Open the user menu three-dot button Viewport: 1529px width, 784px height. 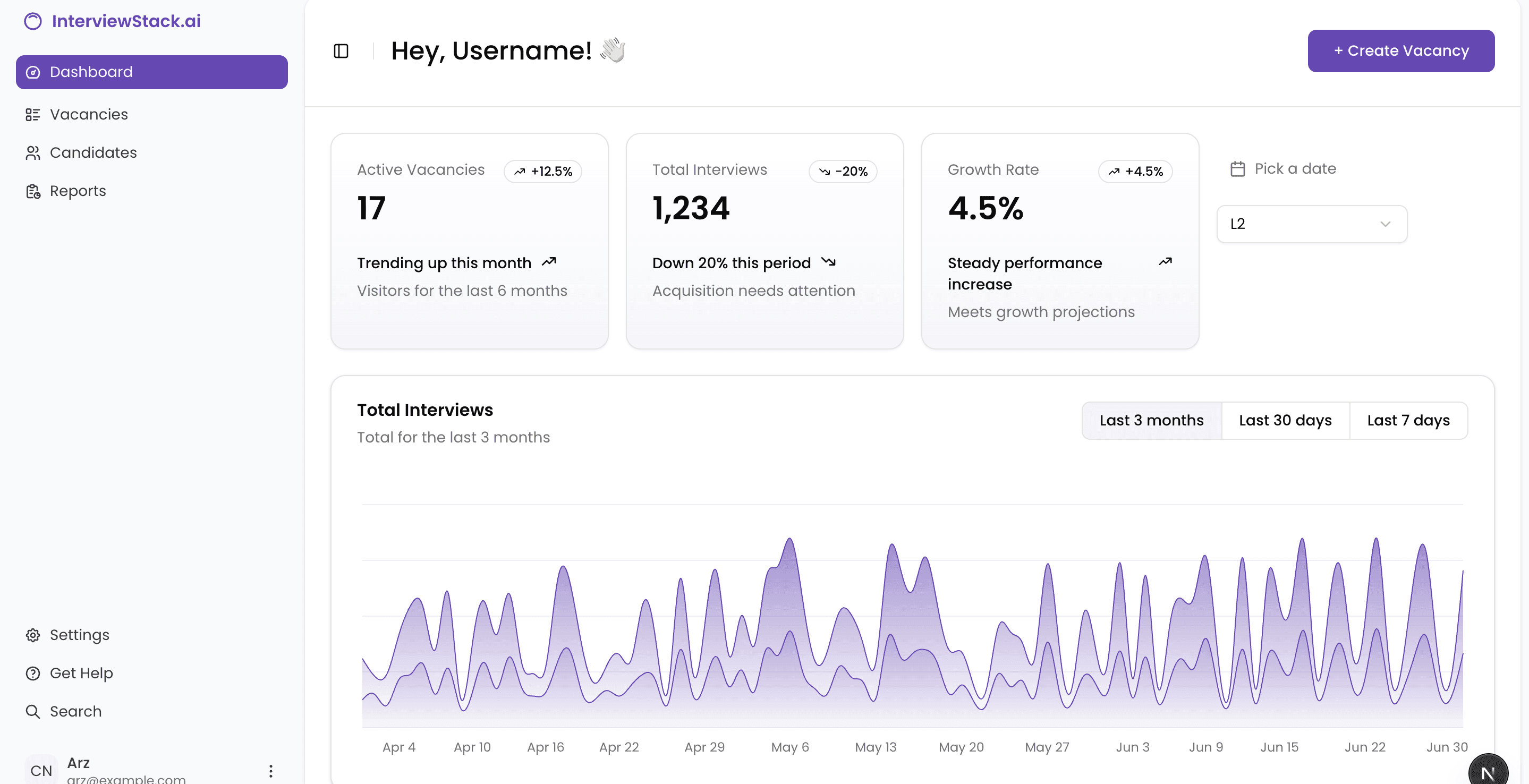(x=270, y=770)
